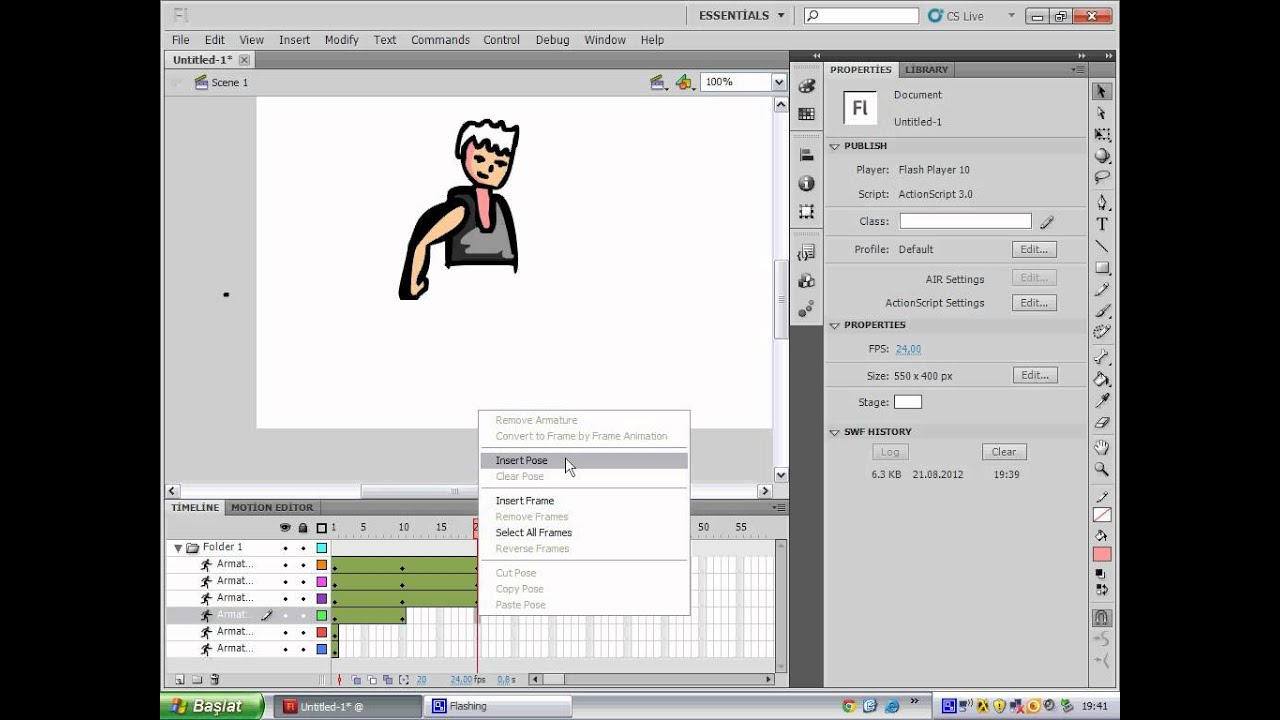Image resolution: width=1280 pixels, height=720 pixels.
Task: Select the Rectangle tool
Action: pos(1102,268)
